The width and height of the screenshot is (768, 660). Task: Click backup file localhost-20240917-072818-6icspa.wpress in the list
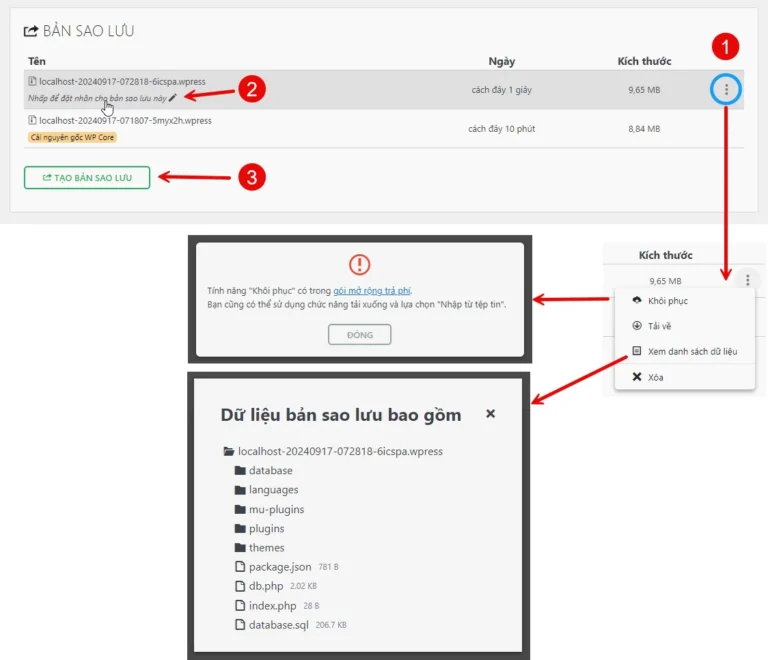[122, 82]
